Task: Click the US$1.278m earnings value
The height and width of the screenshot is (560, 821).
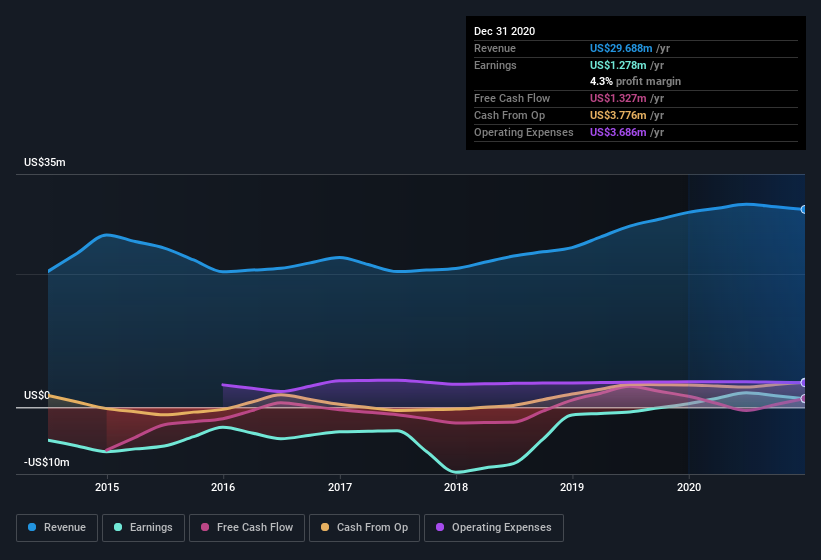Action: coord(618,65)
